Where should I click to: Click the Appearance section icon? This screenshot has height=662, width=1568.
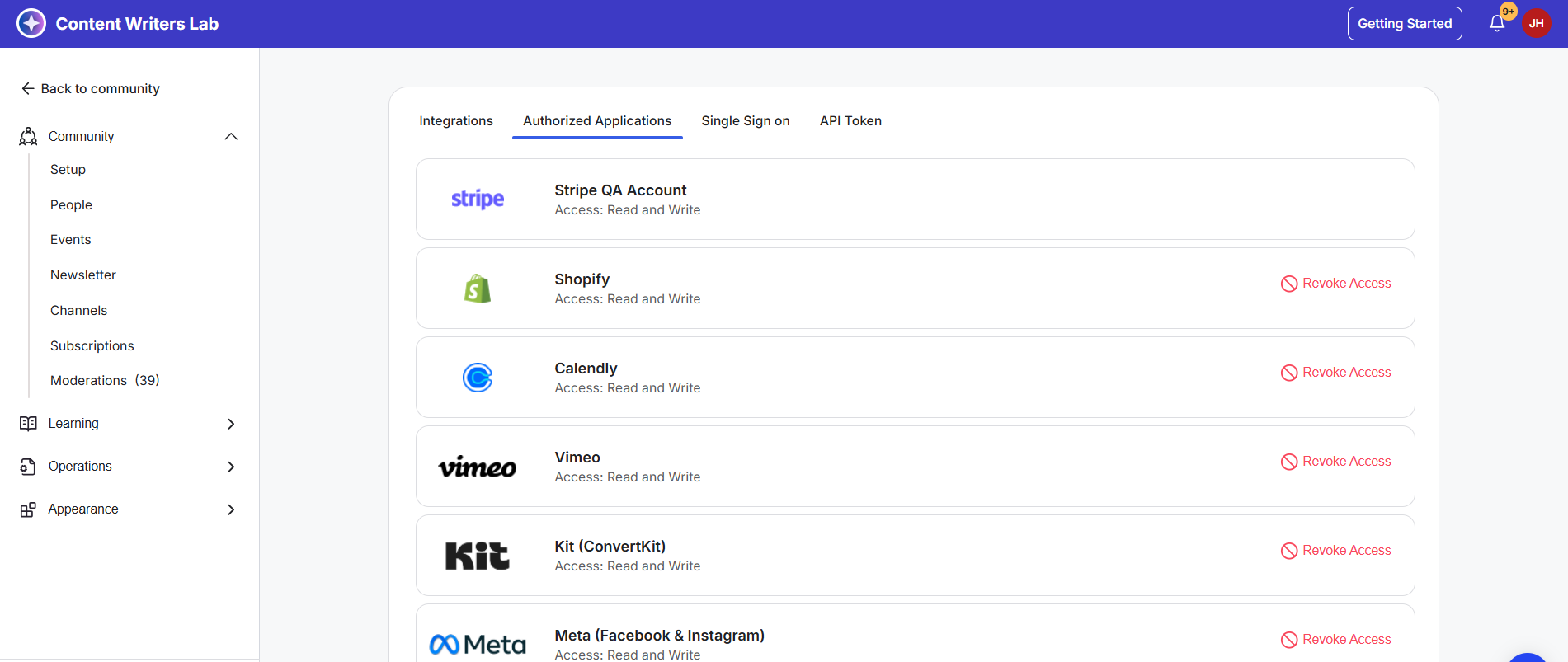pyautogui.click(x=28, y=509)
